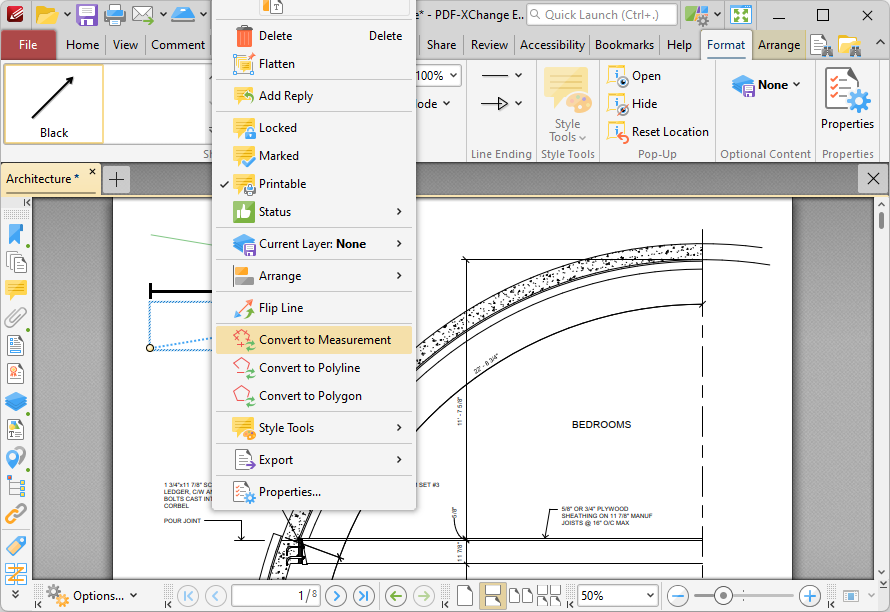Open the Accessibility ribbon tab

click(552, 45)
